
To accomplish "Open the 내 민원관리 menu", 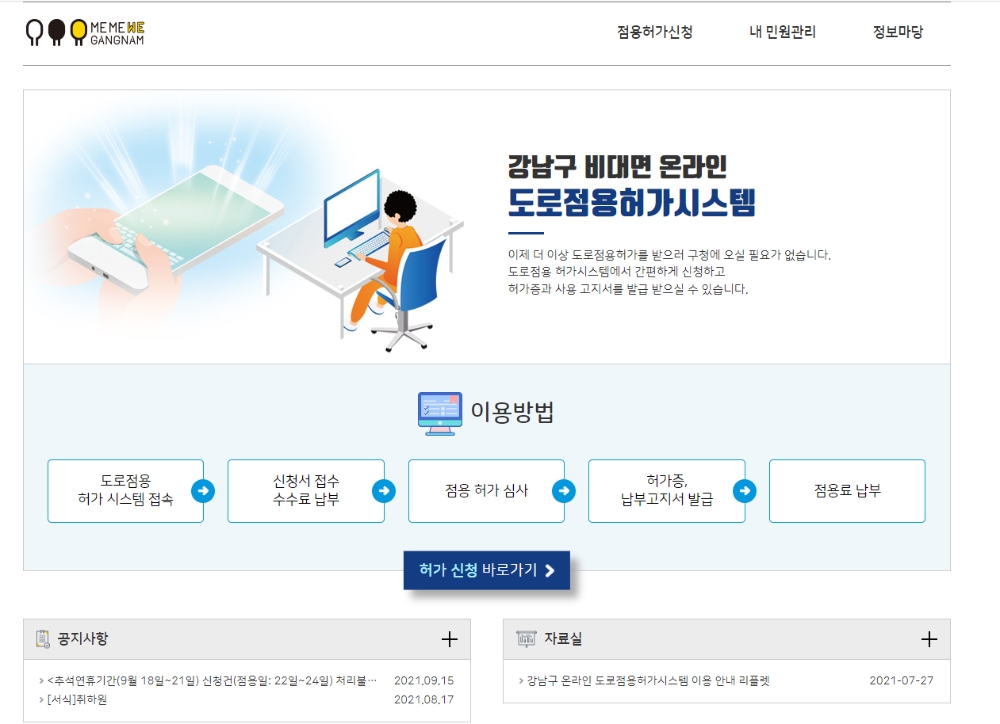I will pos(785,31).
